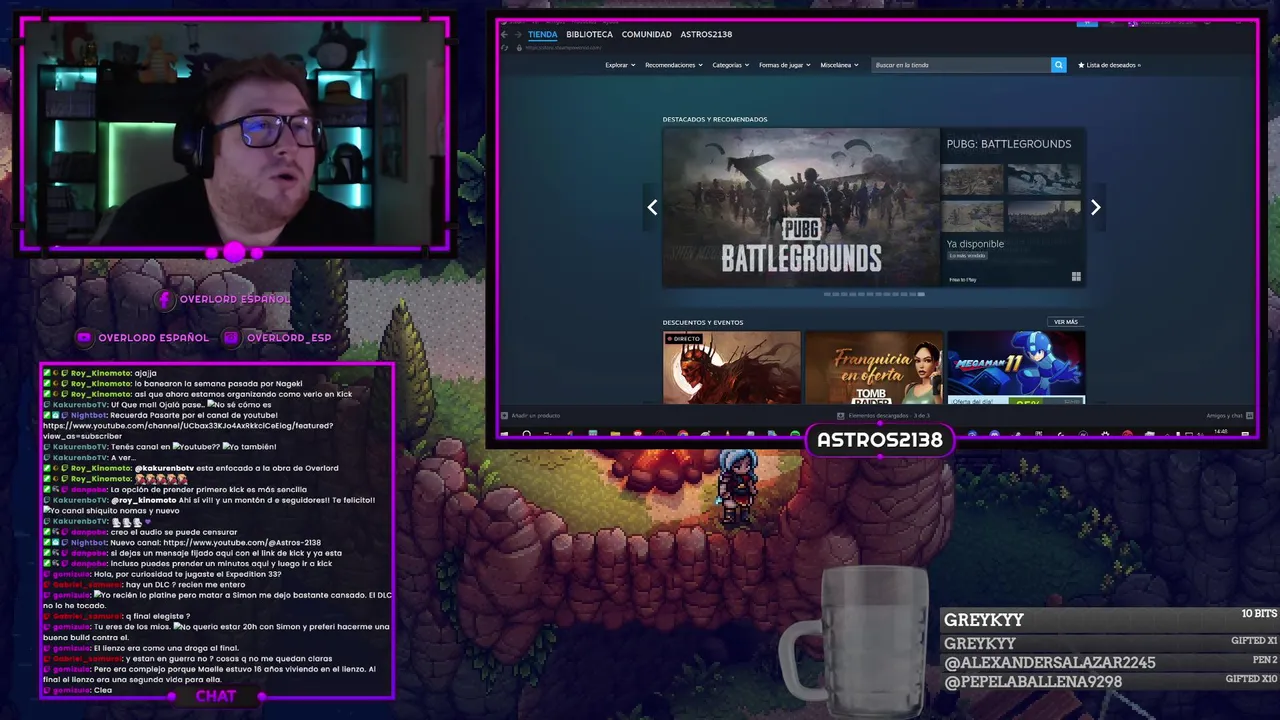Open the Windows Start button in taskbar
Image resolution: width=1280 pixels, height=720 pixels.
point(504,434)
